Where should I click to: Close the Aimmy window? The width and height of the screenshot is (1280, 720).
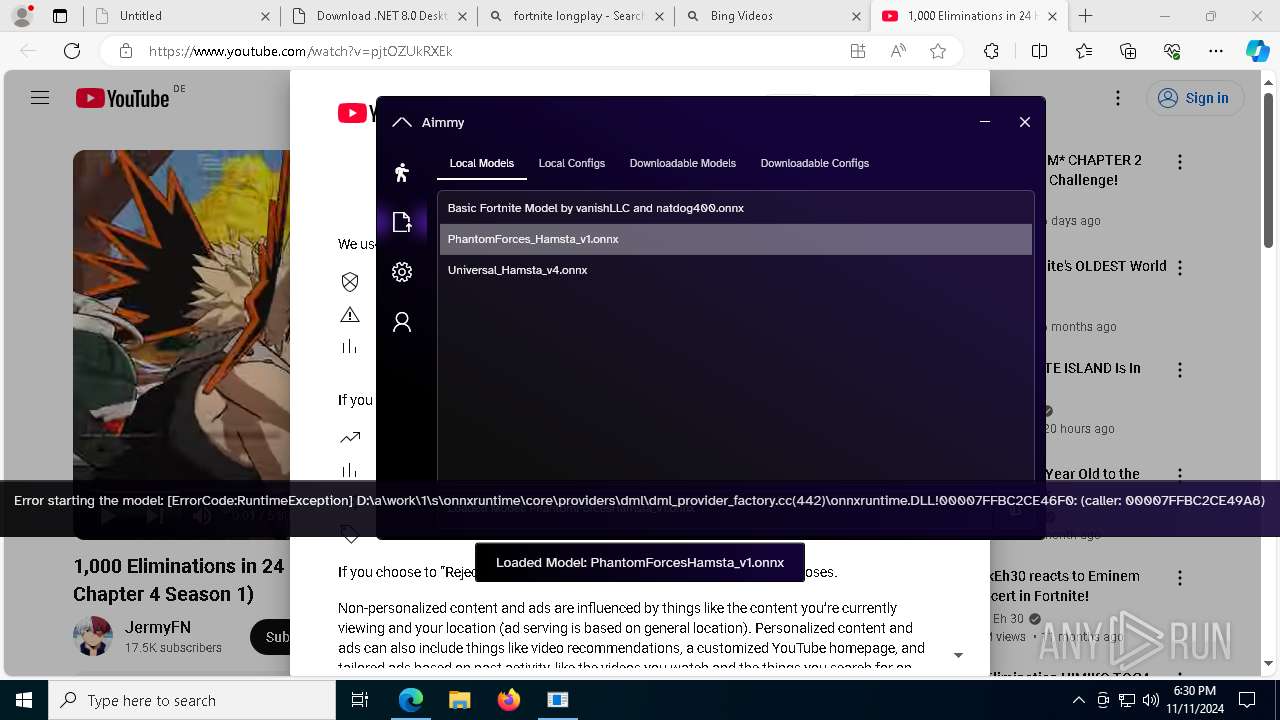(1025, 122)
